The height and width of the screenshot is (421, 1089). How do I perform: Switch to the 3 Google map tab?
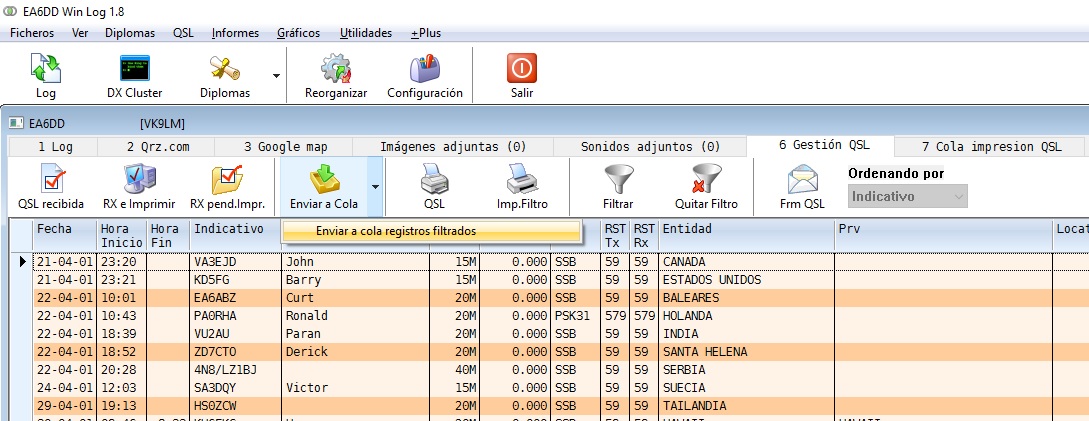coord(285,146)
